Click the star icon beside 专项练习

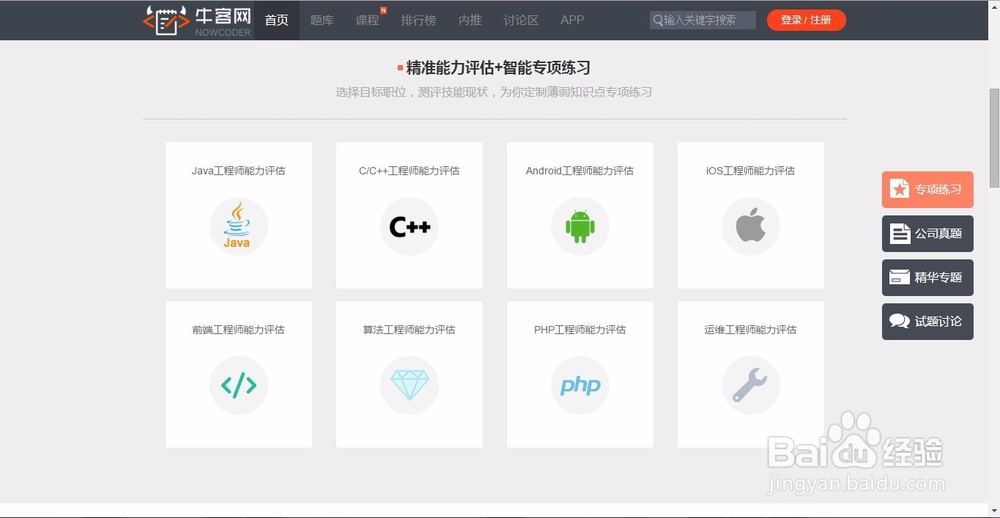(899, 189)
